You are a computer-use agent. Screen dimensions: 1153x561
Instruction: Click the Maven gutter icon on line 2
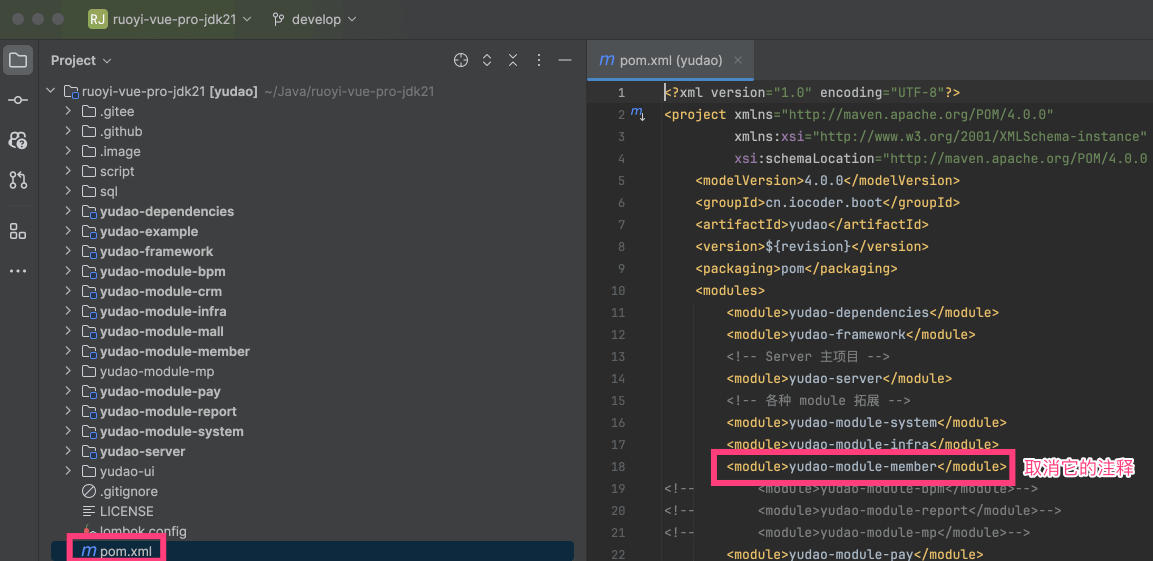click(x=637, y=115)
